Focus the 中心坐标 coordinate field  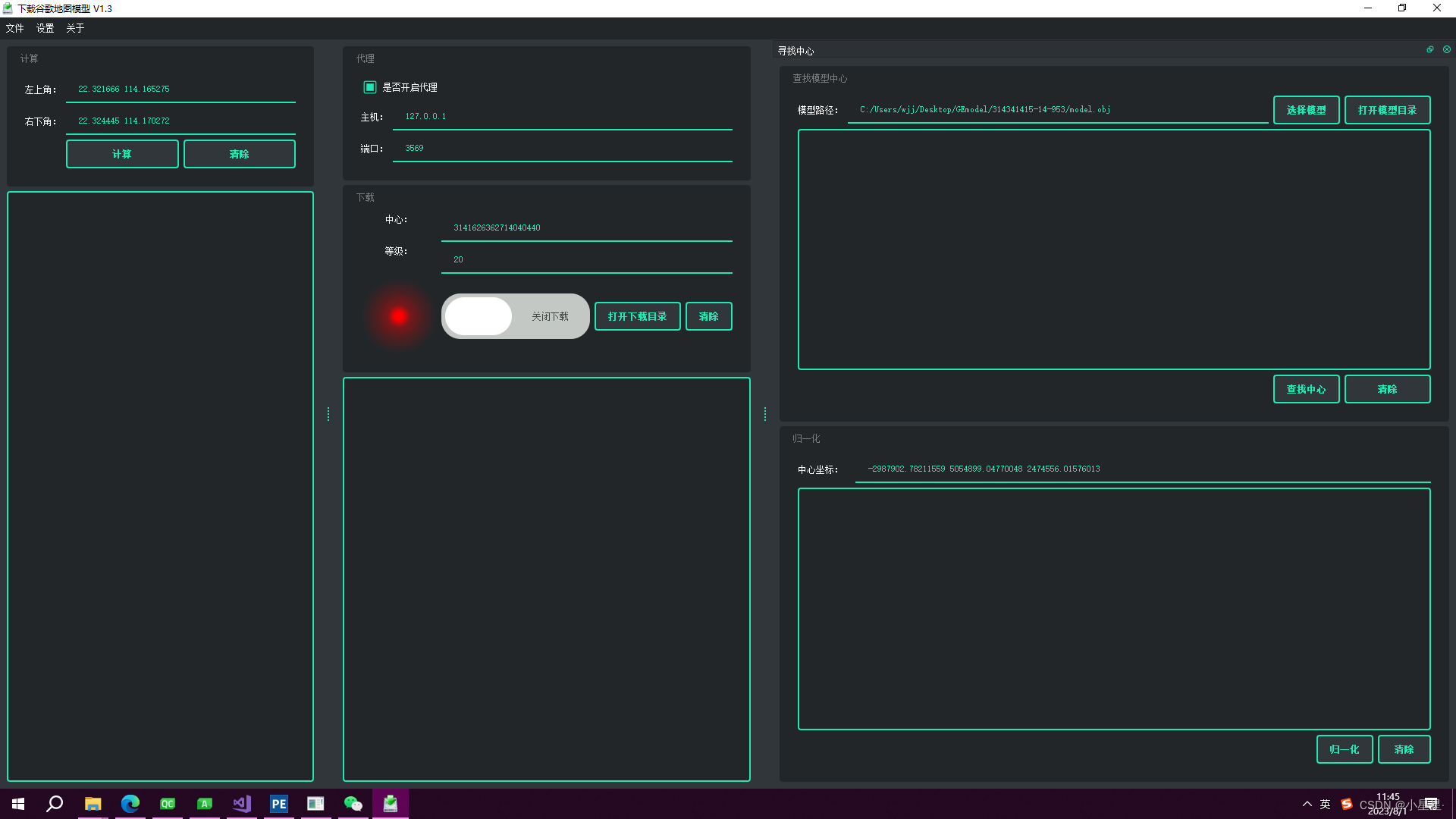pyautogui.click(x=1143, y=469)
